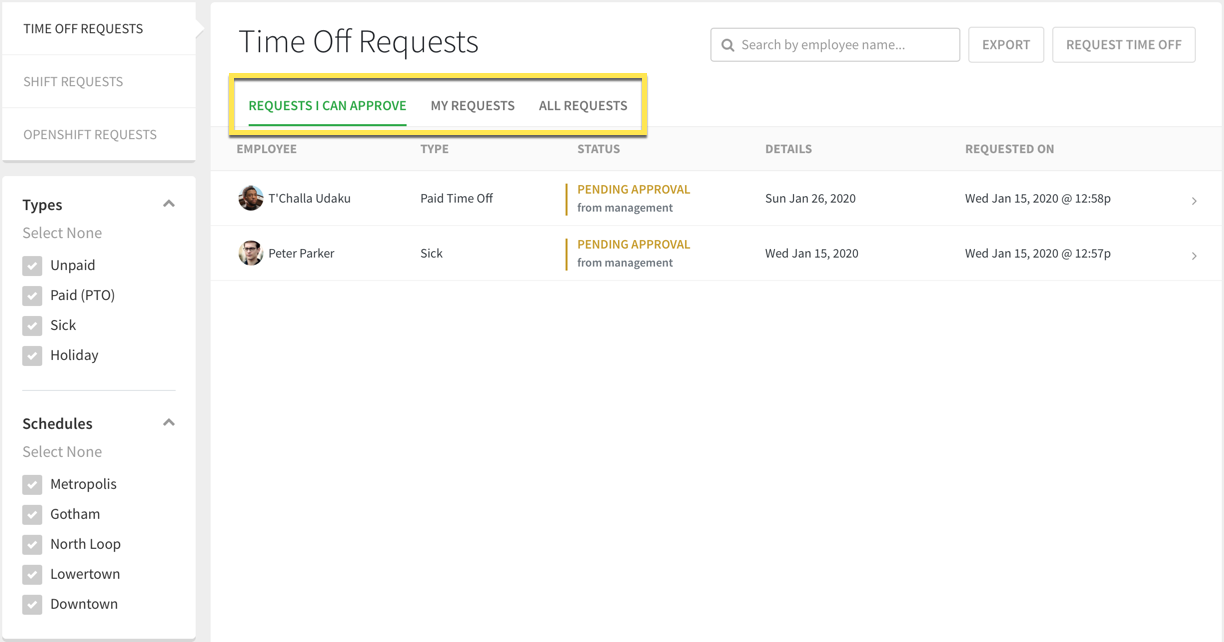The width and height of the screenshot is (1224, 642).
Task: Open Peter Parker's request via the row arrow
Action: pos(1193,255)
